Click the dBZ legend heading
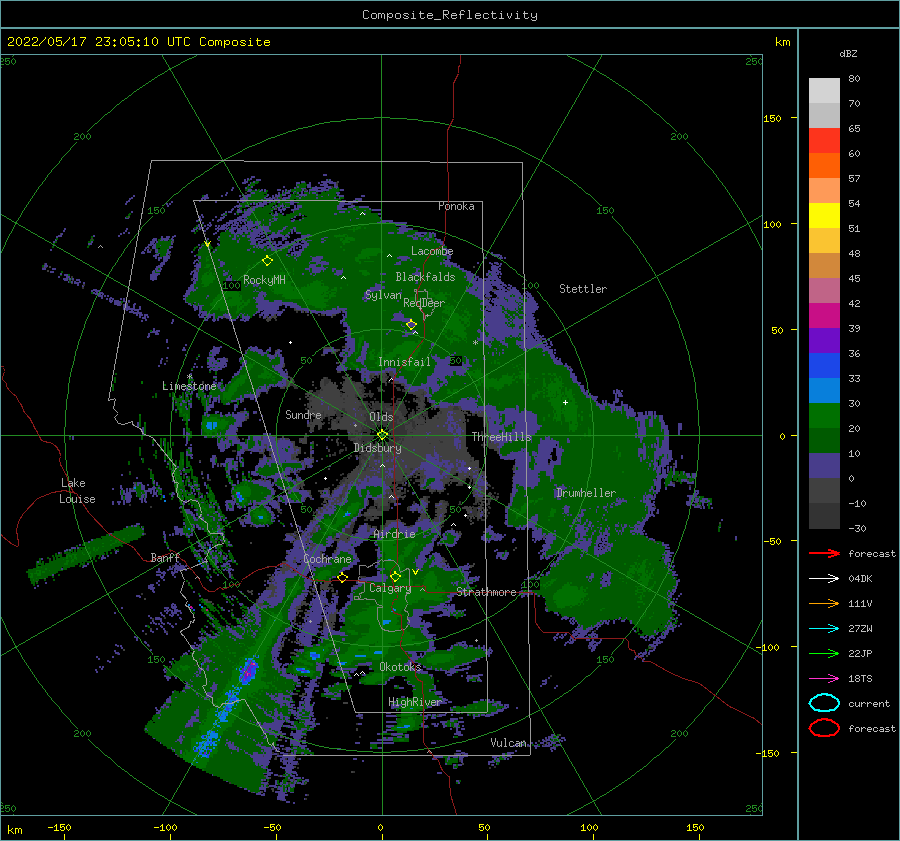Image resolution: width=900 pixels, height=841 pixels. point(848,53)
